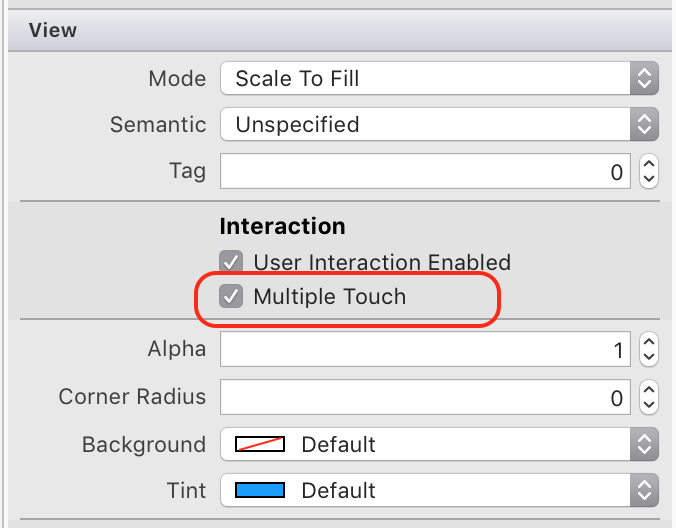
Task: Click the Alpha value field
Action: pos(425,350)
